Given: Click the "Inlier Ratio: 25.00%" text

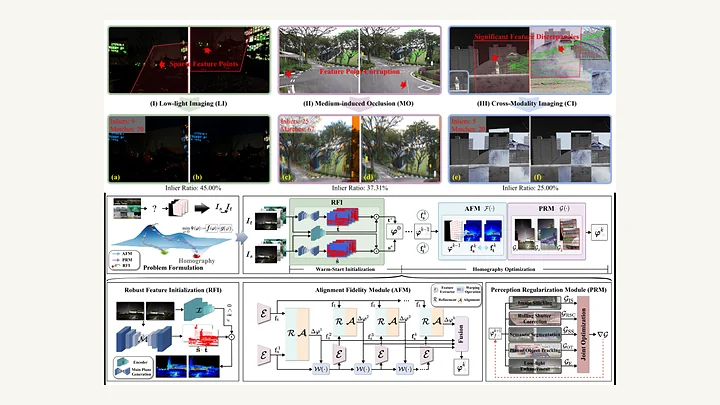Looking at the screenshot, I should click(530, 188).
